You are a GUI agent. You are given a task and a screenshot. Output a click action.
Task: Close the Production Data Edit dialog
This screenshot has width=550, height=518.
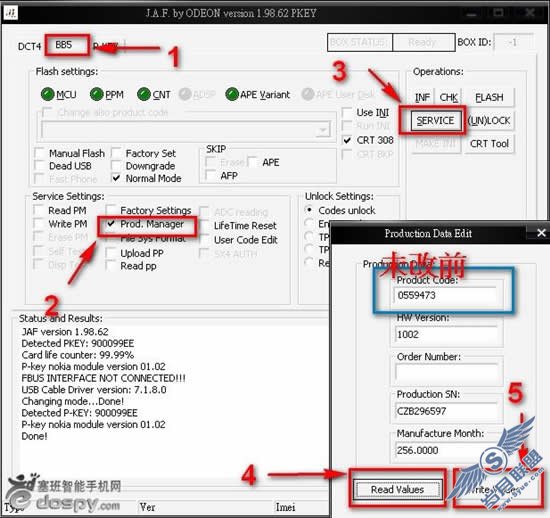541,233
